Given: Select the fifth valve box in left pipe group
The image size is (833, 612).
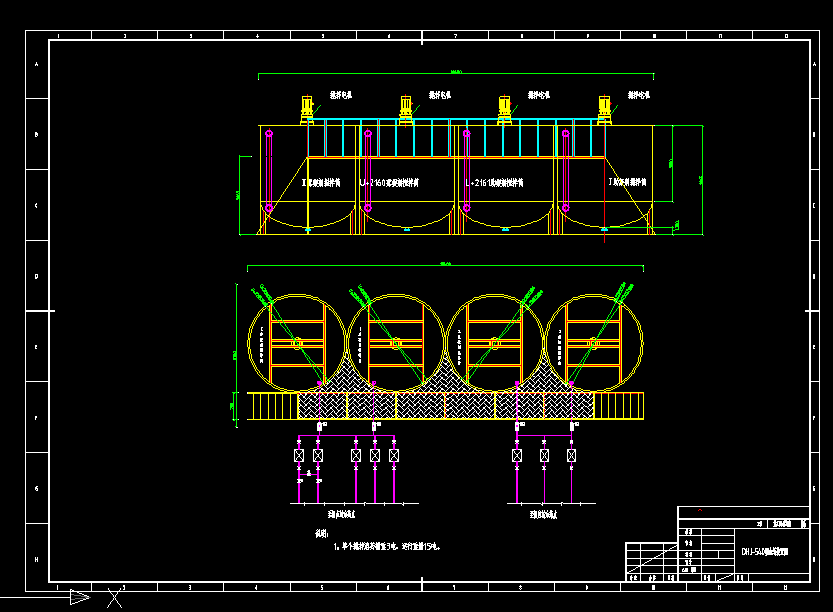Looking at the screenshot, I should [394, 455].
